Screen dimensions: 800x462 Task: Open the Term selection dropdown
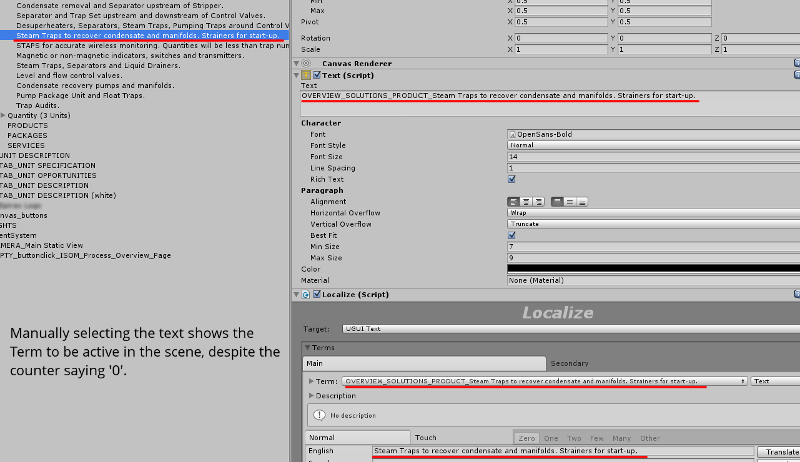pos(545,381)
